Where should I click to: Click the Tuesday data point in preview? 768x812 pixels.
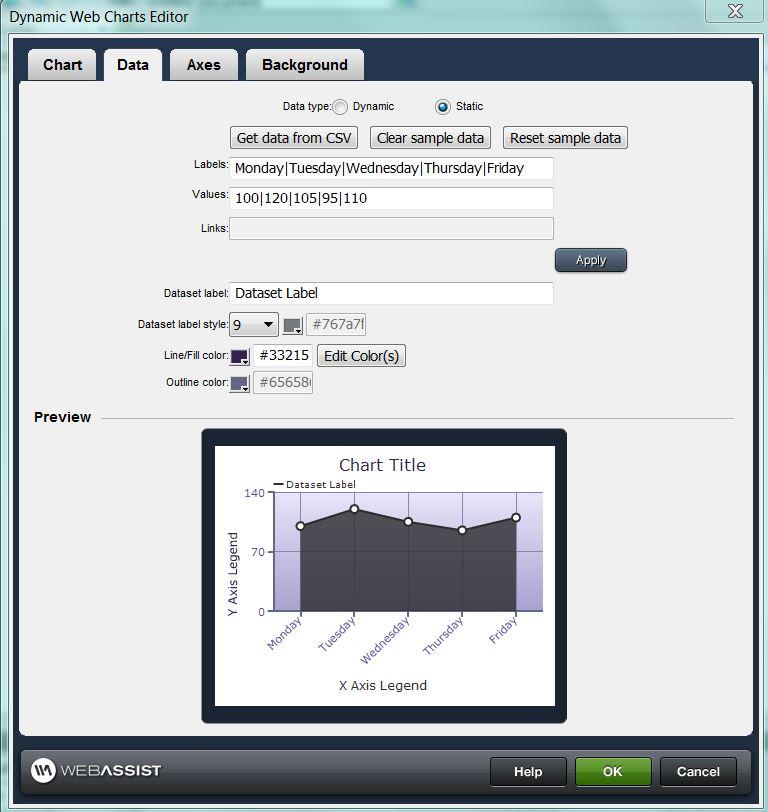tap(354, 509)
